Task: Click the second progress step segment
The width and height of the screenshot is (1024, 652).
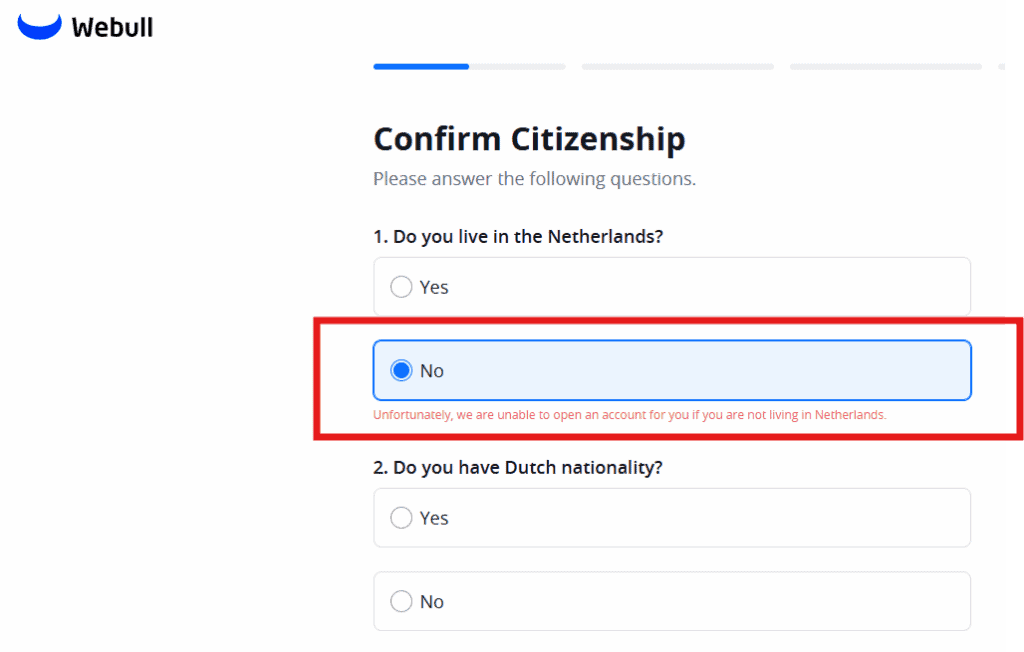Action: (x=677, y=67)
